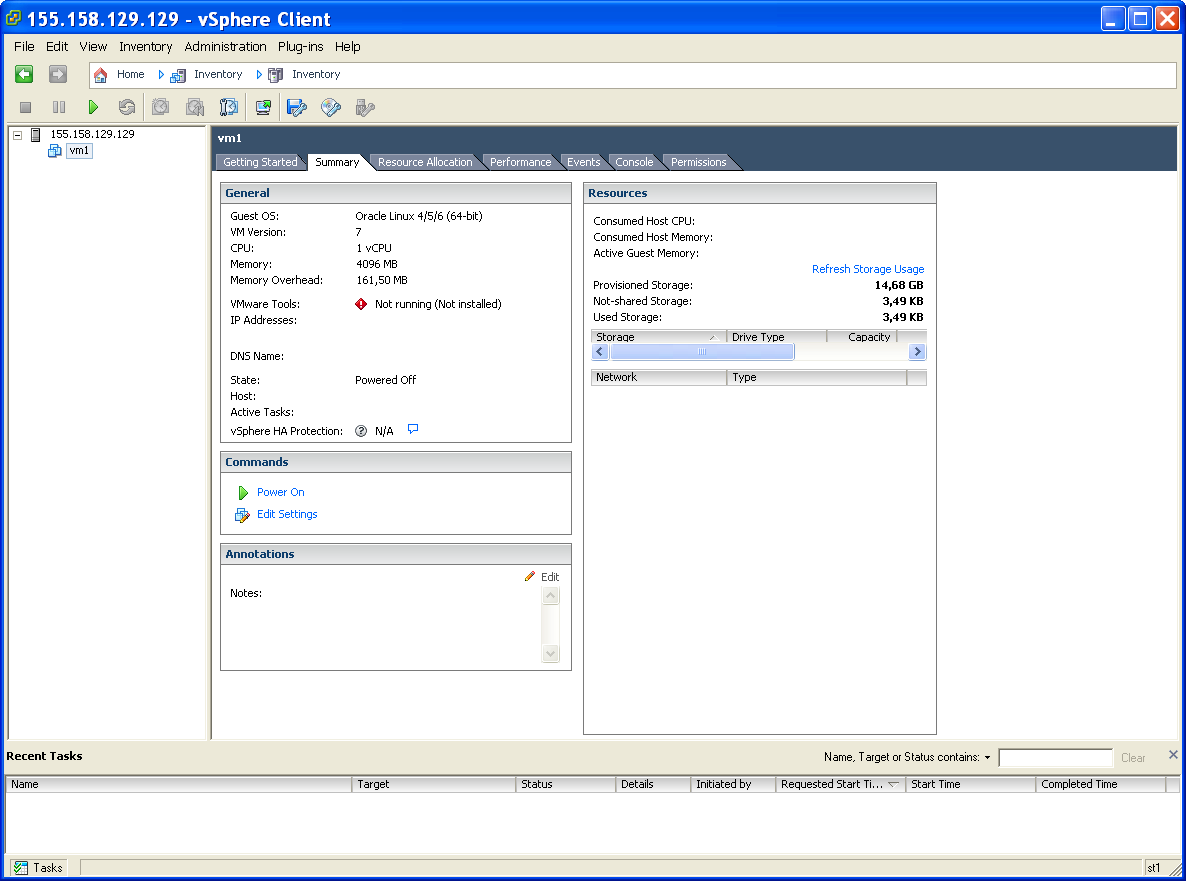Switch to the Getting Started tab
Screen dimensions: 1186x881
[x=260, y=162]
